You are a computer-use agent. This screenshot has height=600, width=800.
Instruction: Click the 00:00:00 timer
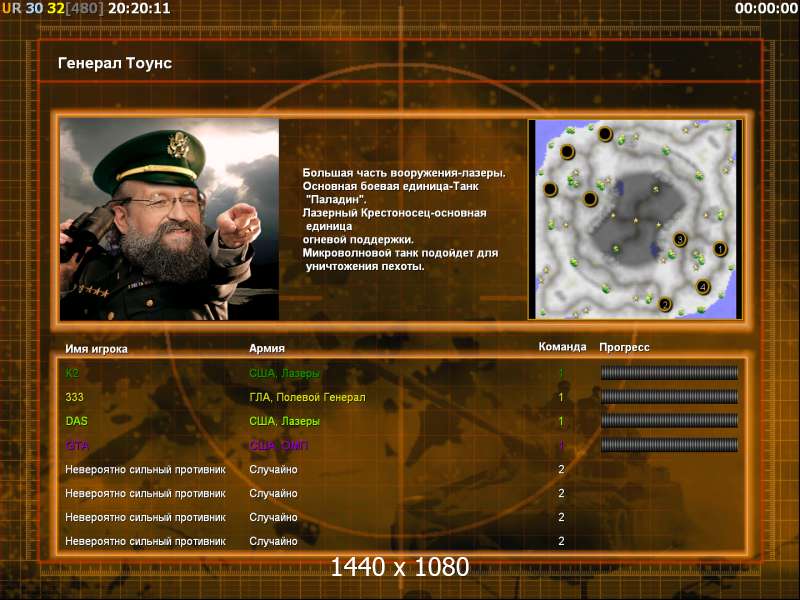[x=766, y=8]
